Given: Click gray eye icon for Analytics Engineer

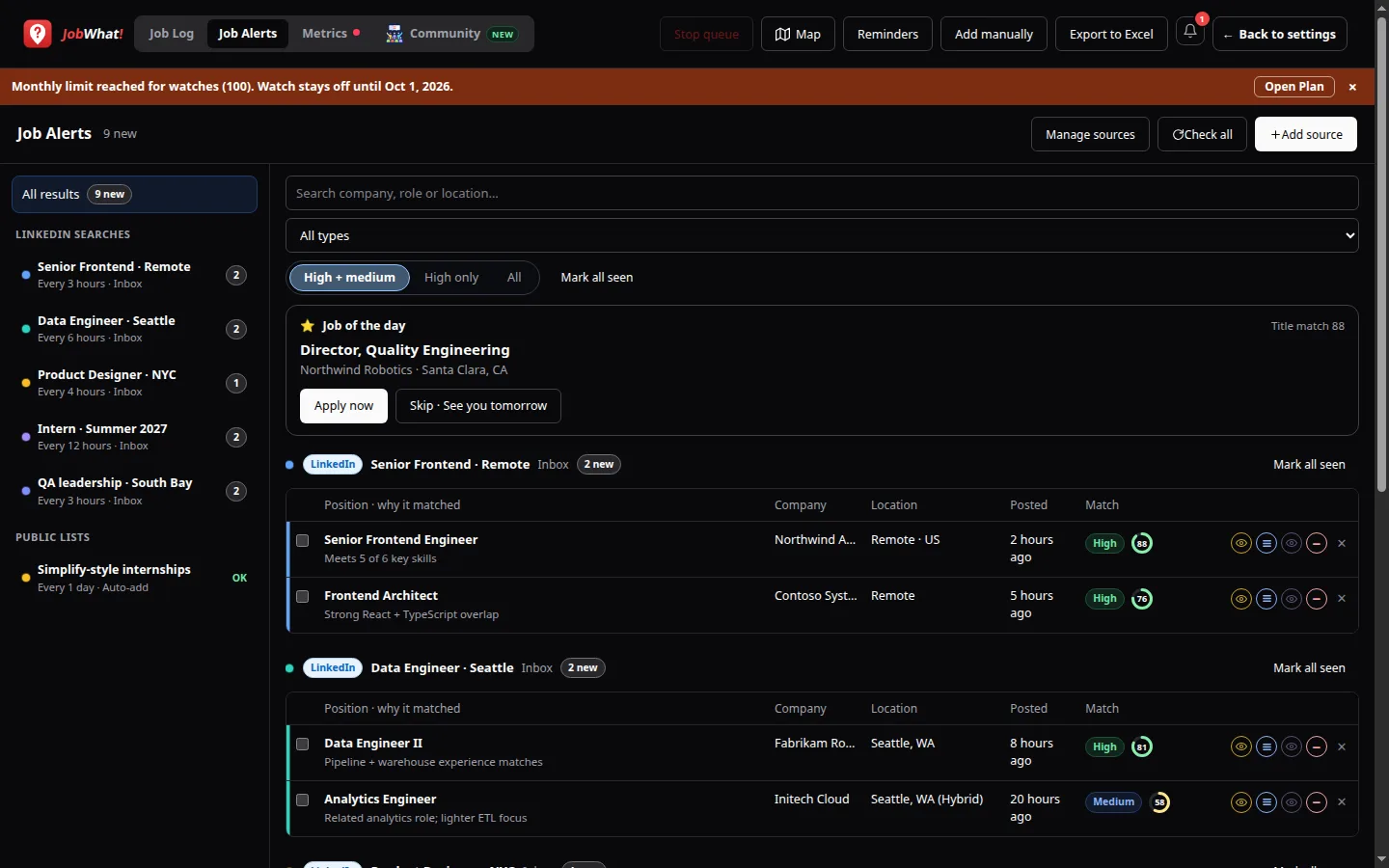Looking at the screenshot, I should (1292, 802).
